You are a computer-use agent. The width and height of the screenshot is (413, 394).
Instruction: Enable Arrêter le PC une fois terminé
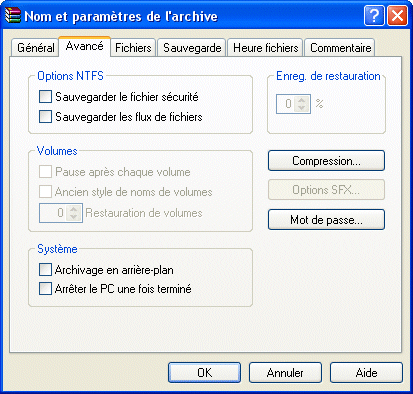[x=45, y=289]
